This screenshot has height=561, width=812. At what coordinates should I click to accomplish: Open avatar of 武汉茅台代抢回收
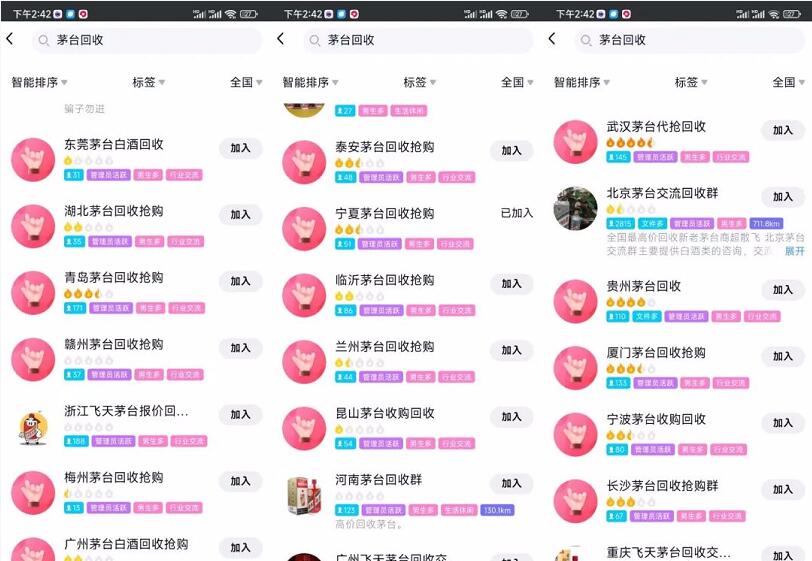click(x=575, y=142)
